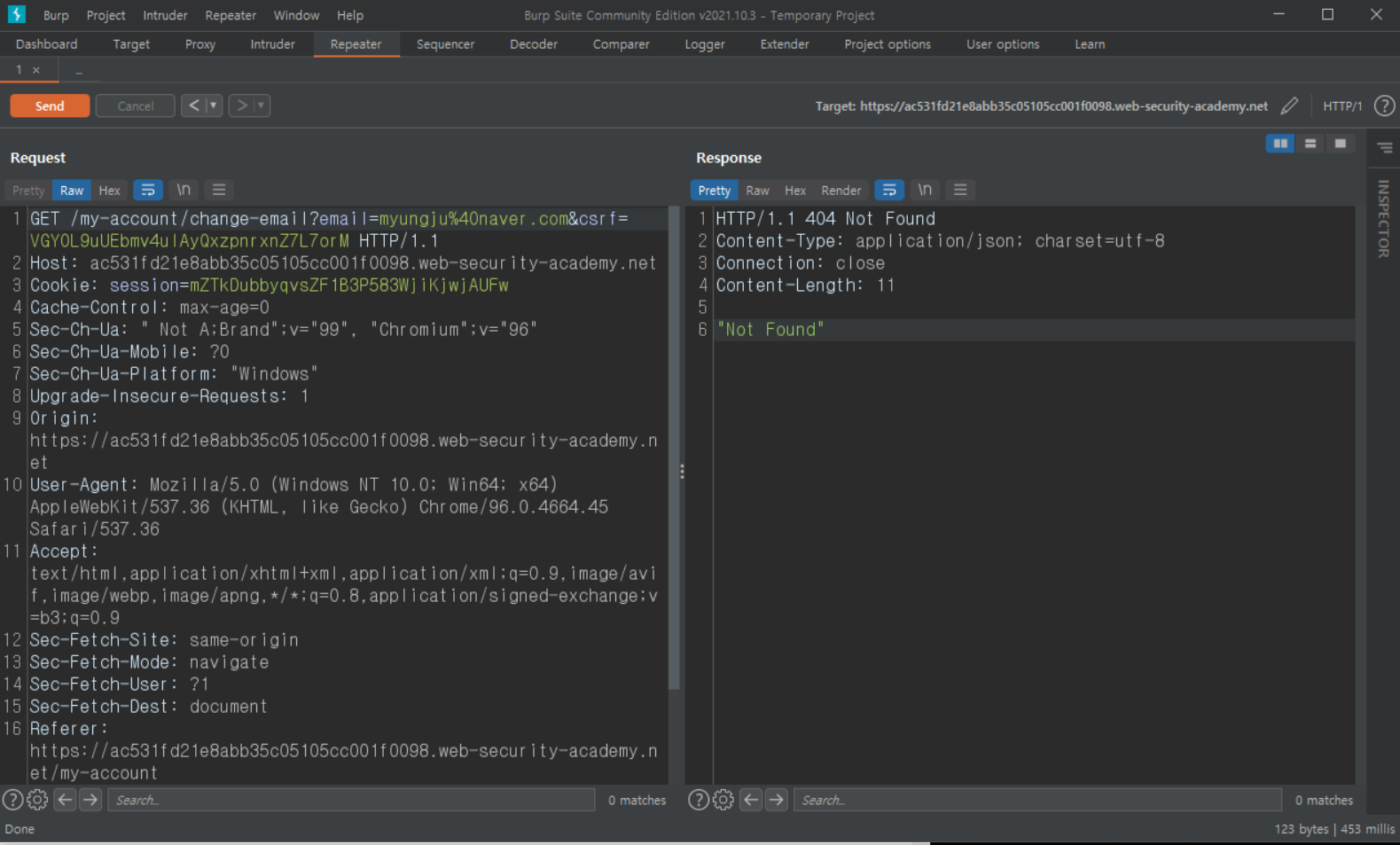Switch Response view to Render
The image size is (1400, 845).
tap(841, 190)
